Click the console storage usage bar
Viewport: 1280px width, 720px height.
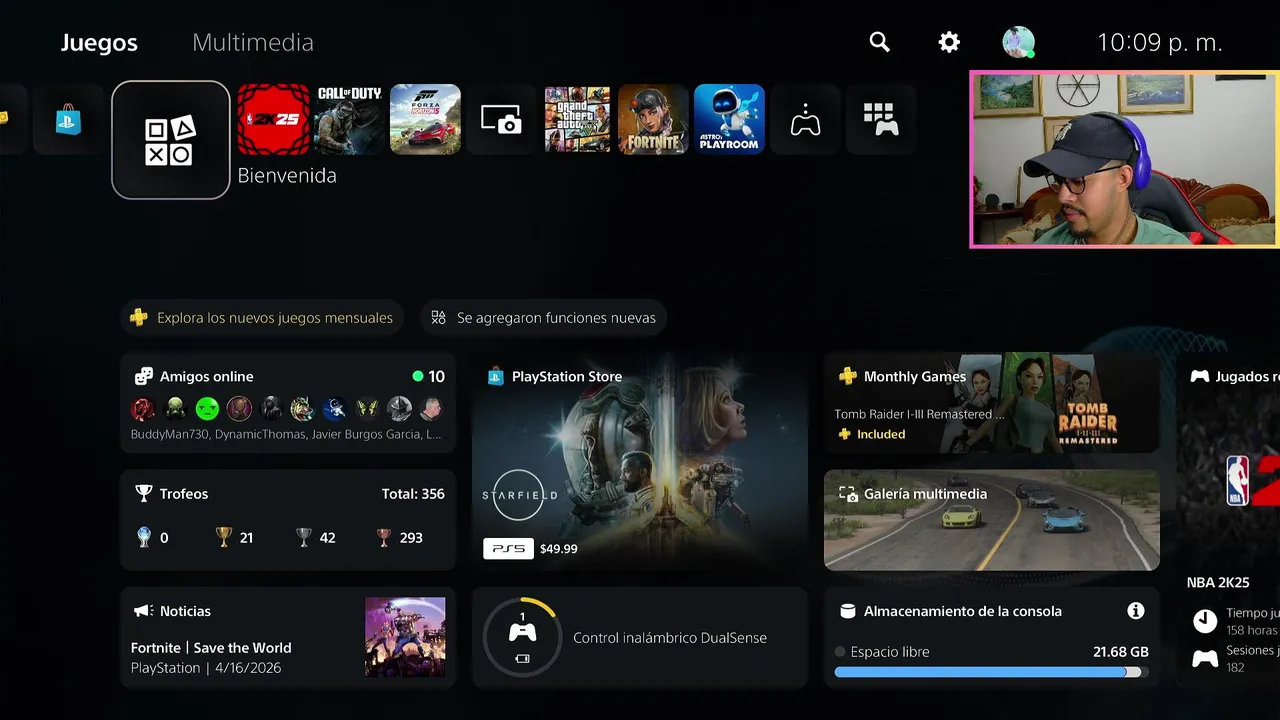click(991, 673)
